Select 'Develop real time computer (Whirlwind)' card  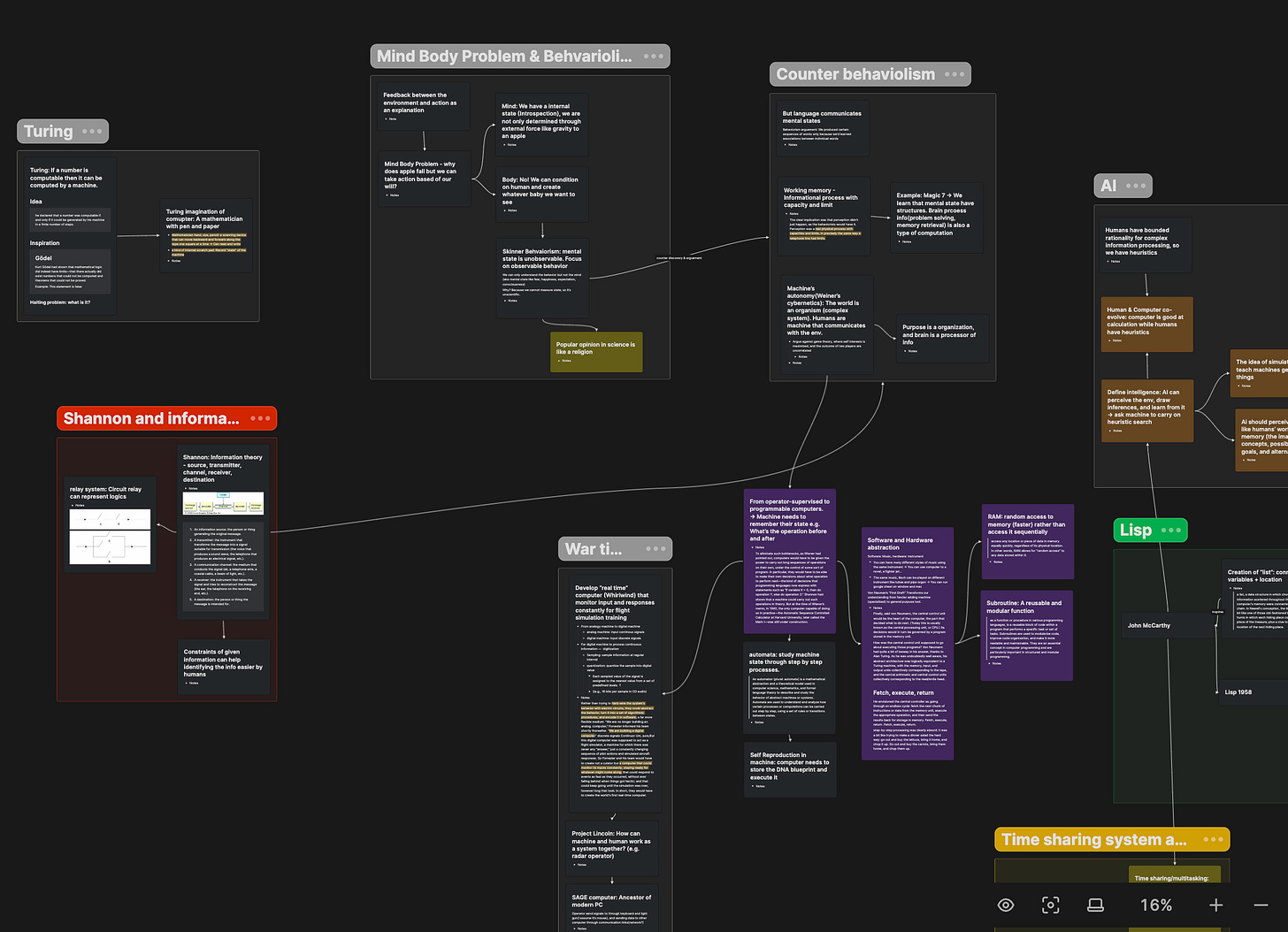point(614,692)
